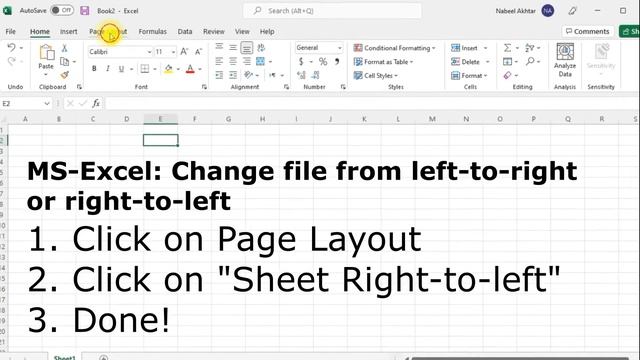Viewport: 640px width, 360px height.
Task: Center text horizontally icon
Action: tap(233, 61)
